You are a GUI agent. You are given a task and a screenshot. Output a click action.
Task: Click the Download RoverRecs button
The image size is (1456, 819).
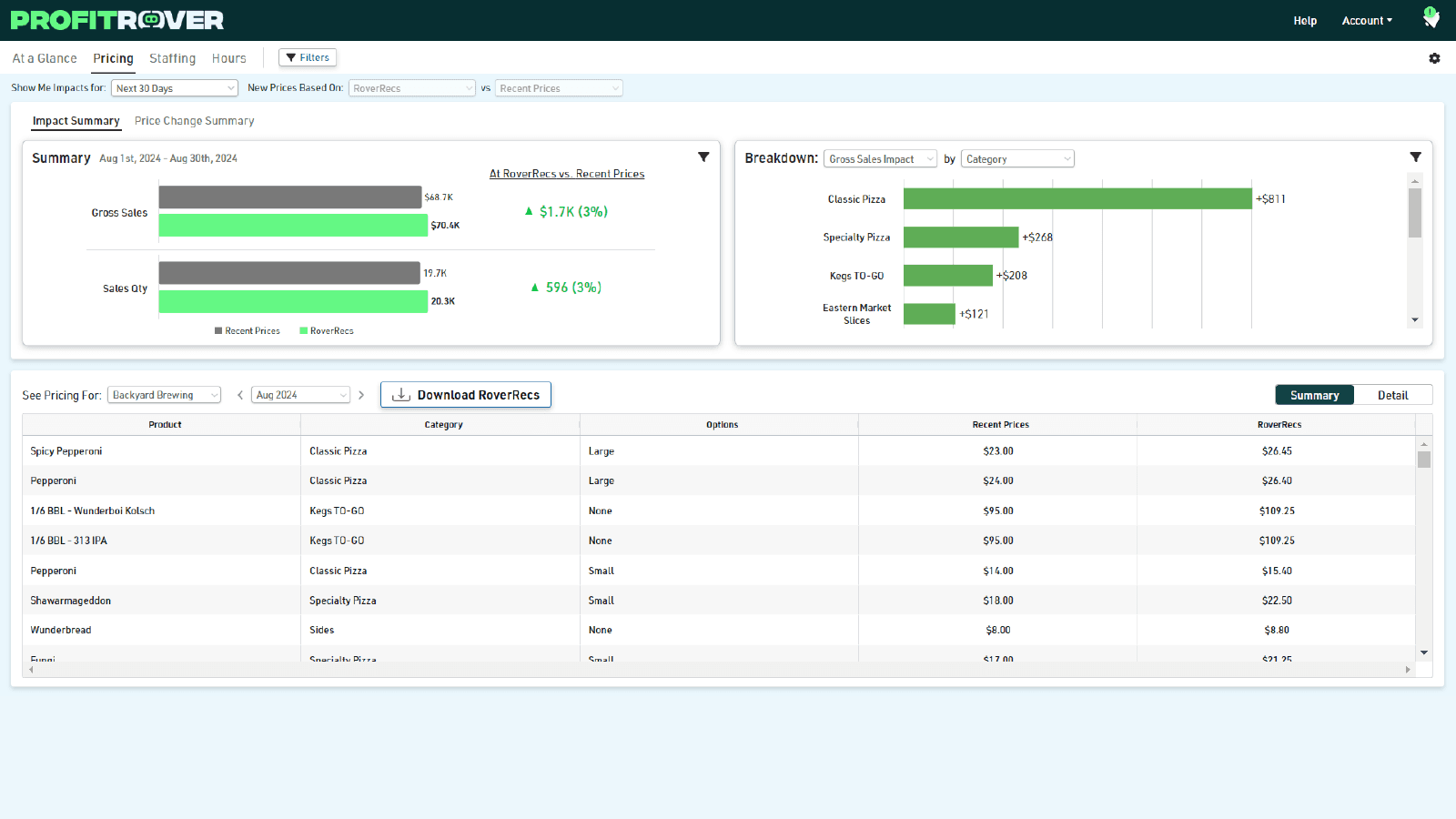click(466, 395)
